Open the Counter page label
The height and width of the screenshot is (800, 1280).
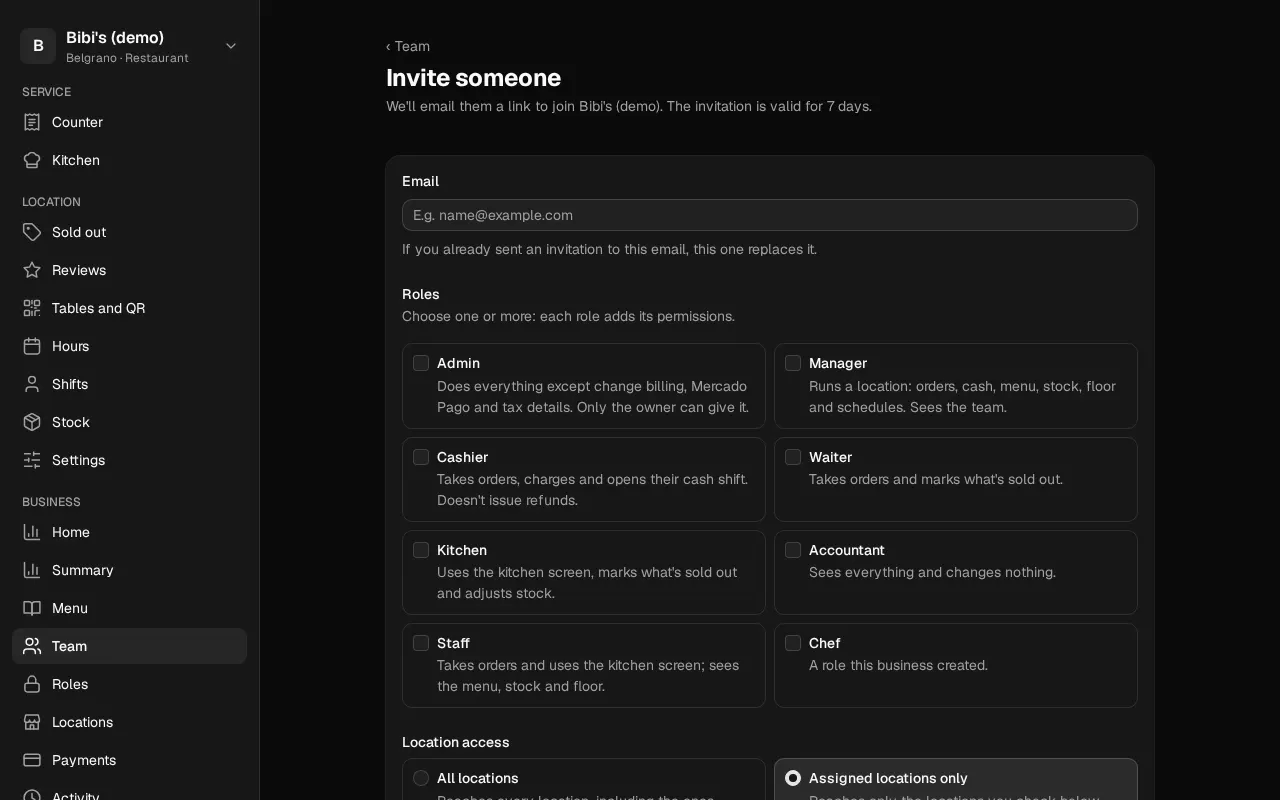coord(77,122)
